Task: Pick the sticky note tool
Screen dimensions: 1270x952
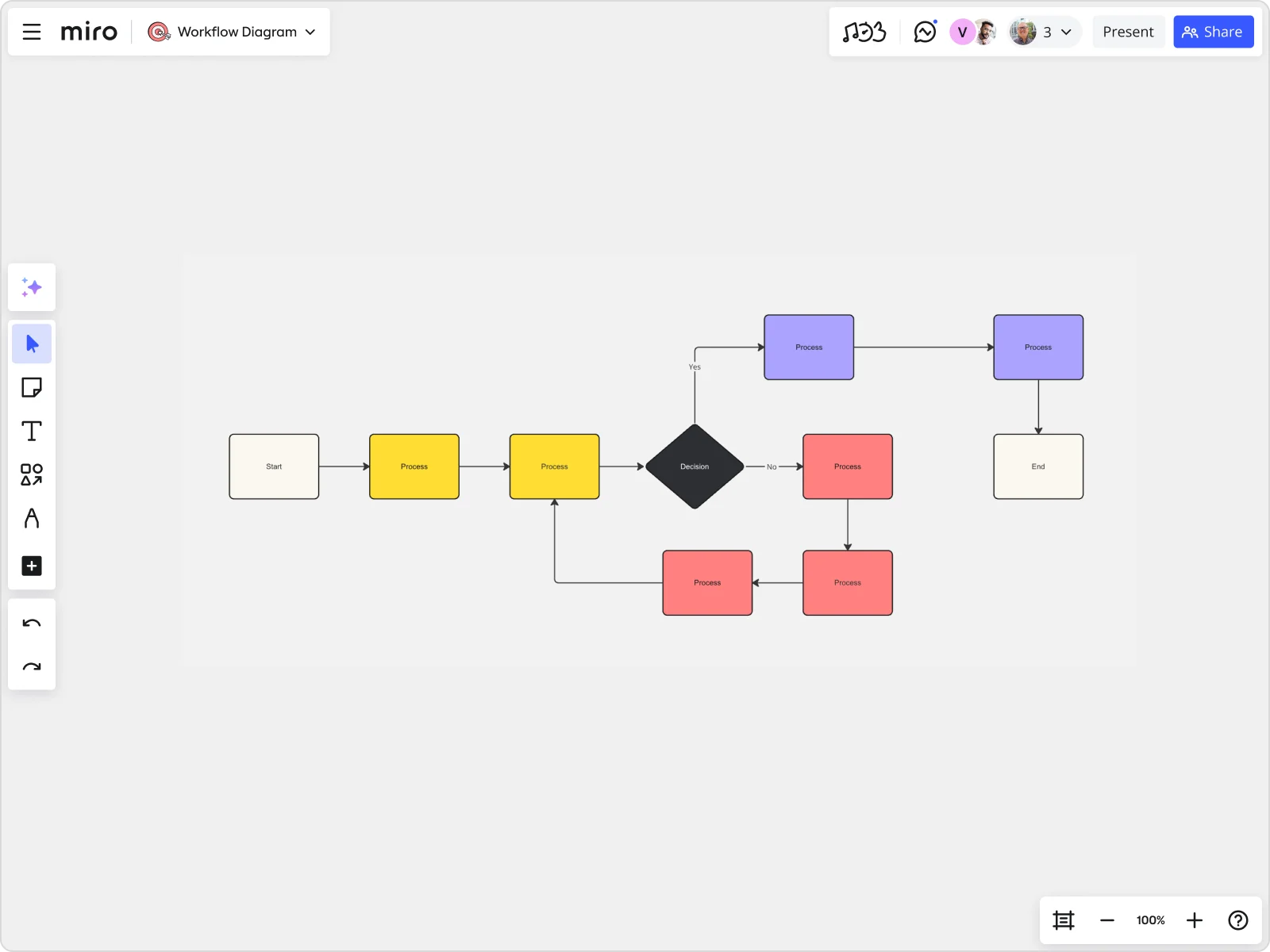Action: click(32, 387)
